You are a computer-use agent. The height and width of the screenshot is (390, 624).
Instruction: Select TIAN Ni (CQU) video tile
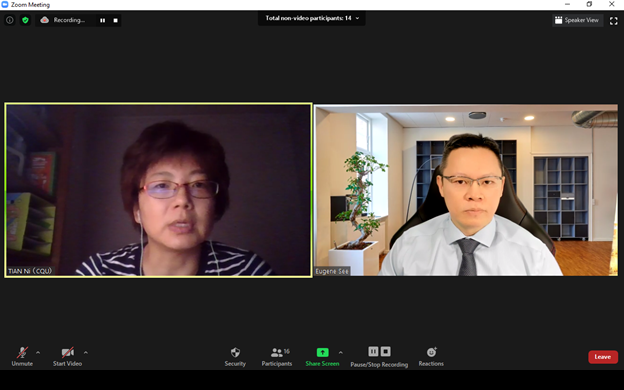click(x=158, y=190)
